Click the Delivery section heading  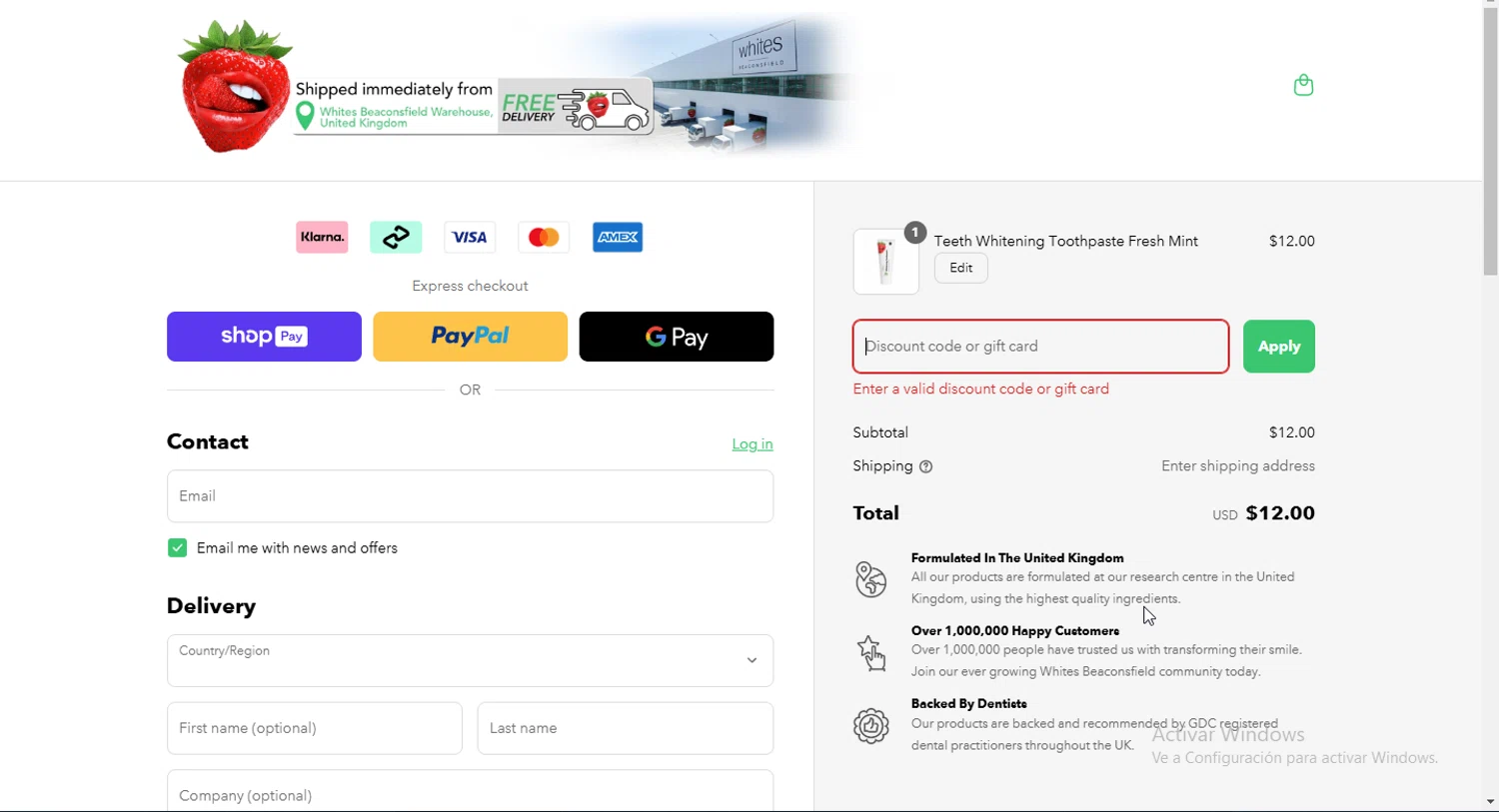pos(211,606)
